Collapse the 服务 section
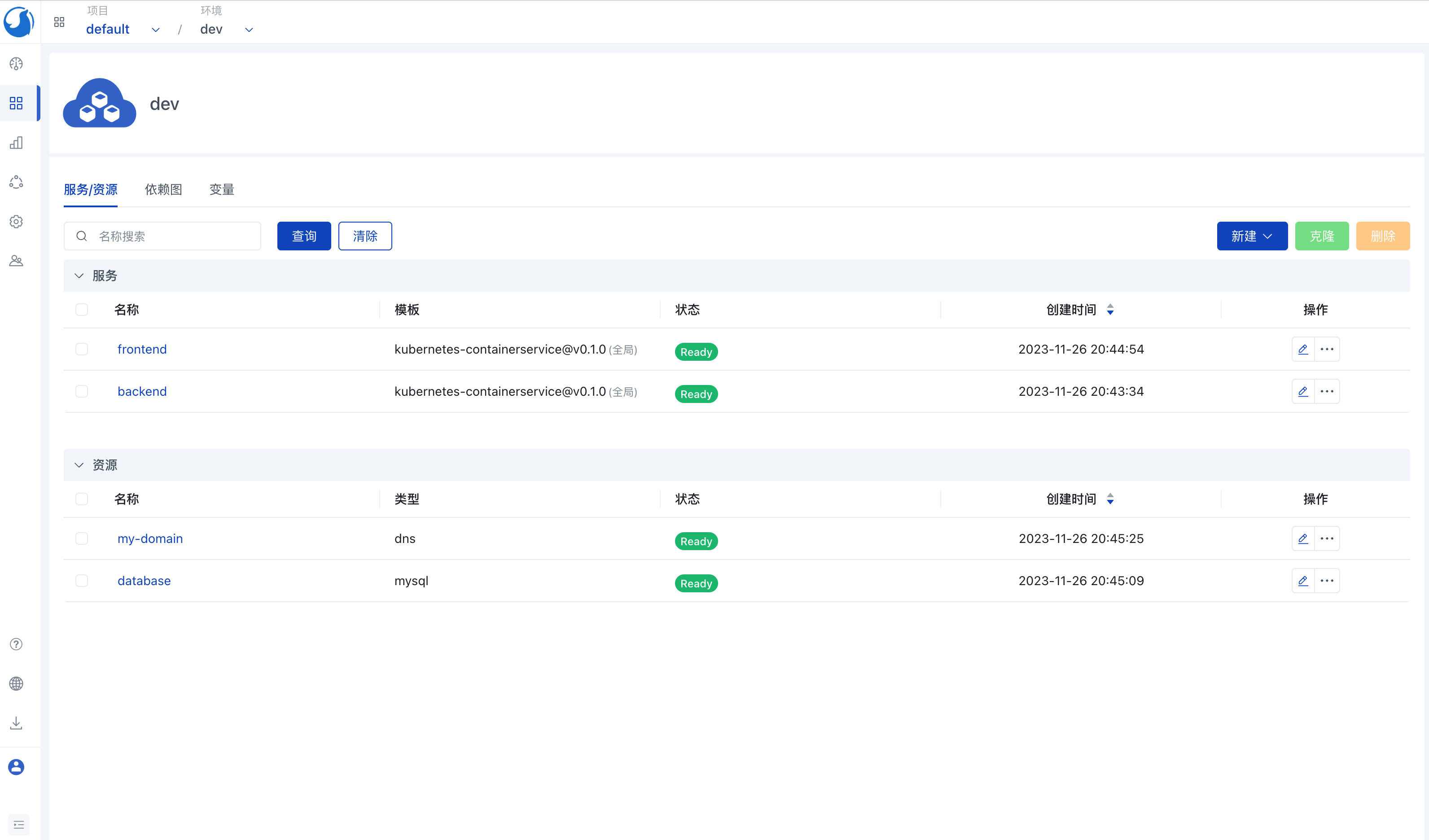 [x=79, y=276]
